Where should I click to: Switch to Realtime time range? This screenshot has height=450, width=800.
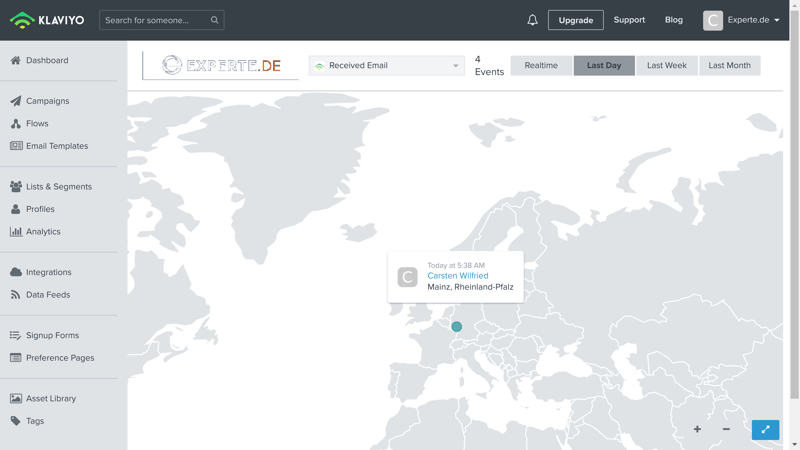[x=541, y=66]
